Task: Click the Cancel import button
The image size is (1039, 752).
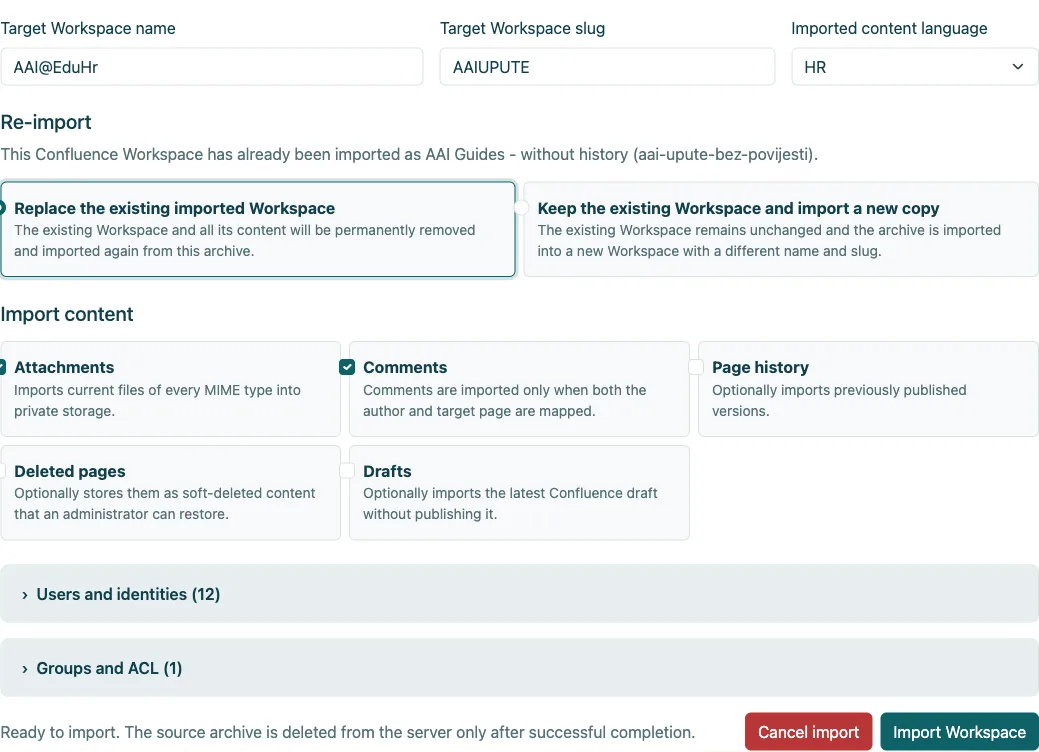Action: tap(808, 732)
